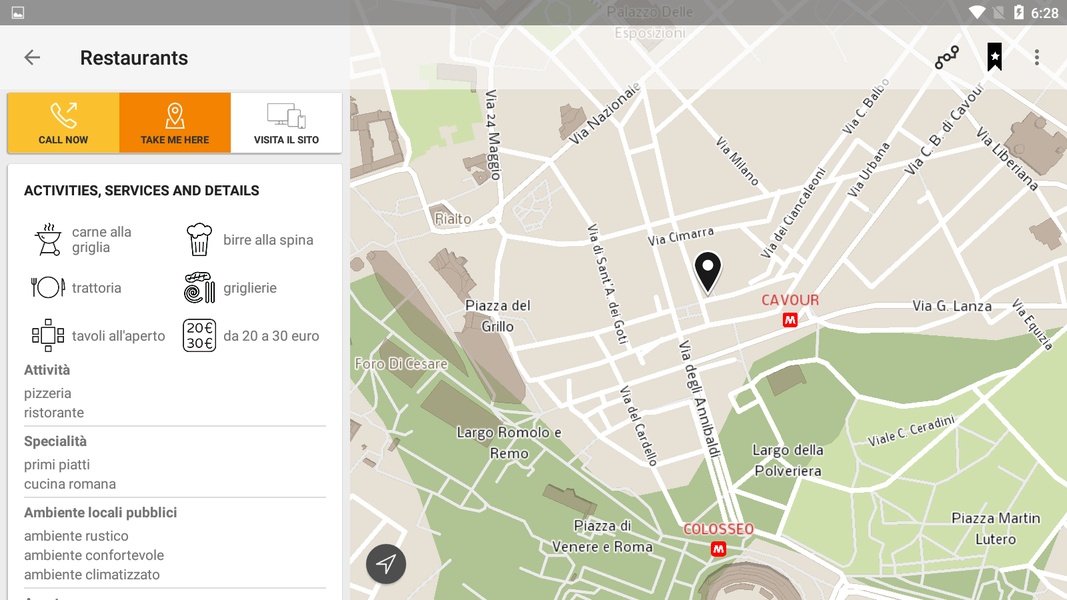Image resolution: width=1067 pixels, height=600 pixels.
Task: Select the Colosseo metro station icon
Action: [718, 548]
